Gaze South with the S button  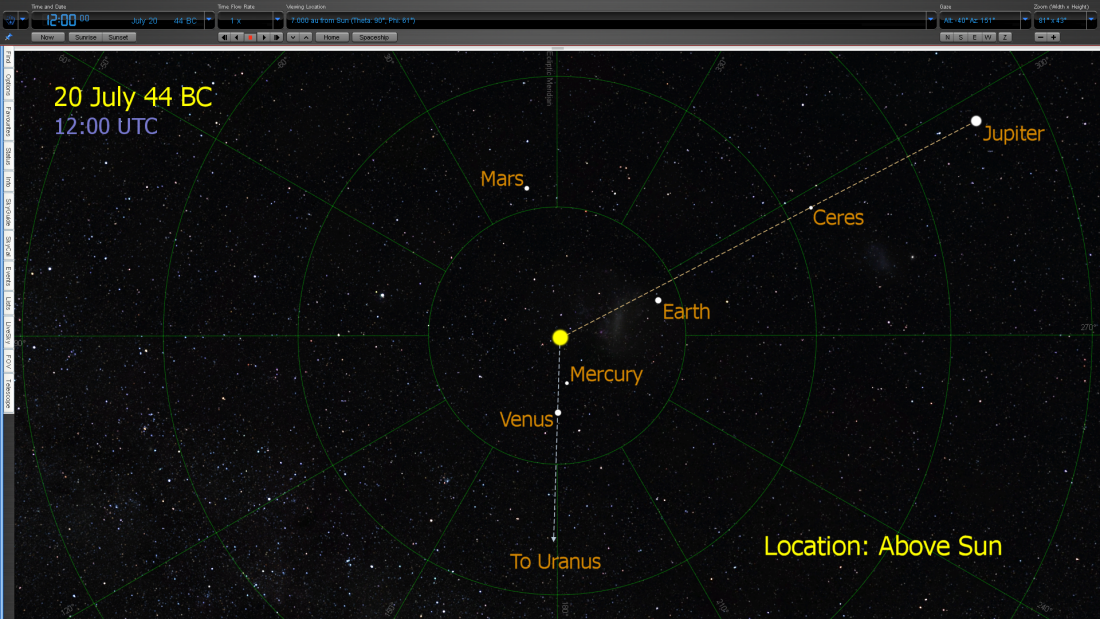pyautogui.click(x=960, y=37)
